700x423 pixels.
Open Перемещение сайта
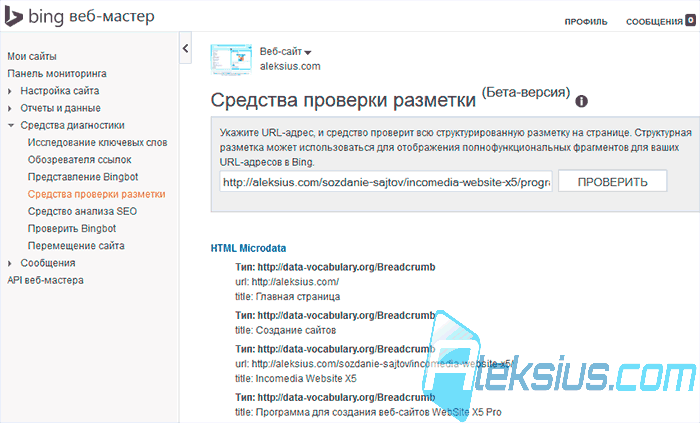[x=76, y=246]
